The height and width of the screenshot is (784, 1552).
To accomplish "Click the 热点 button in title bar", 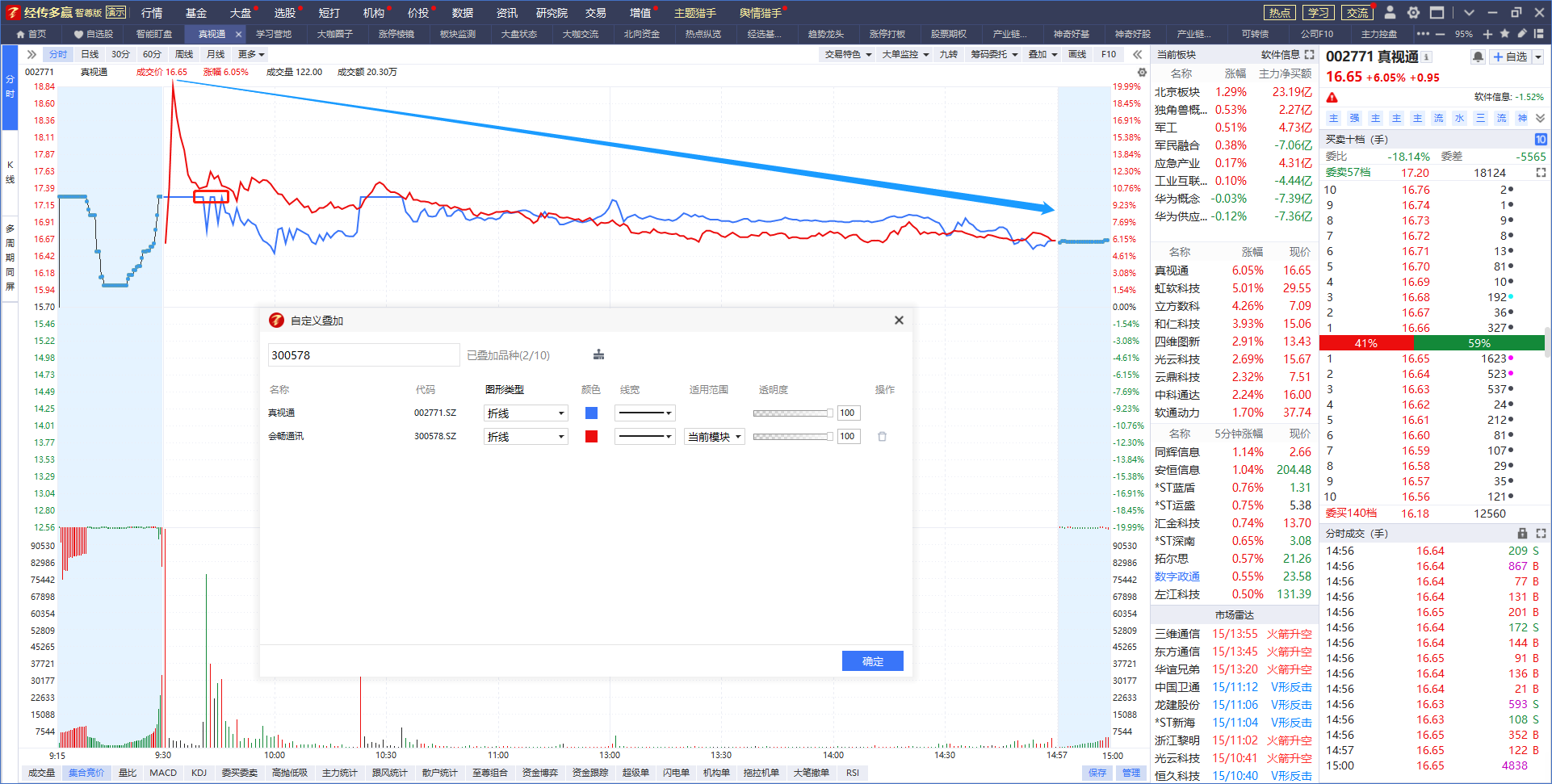I will click(x=1279, y=12).
